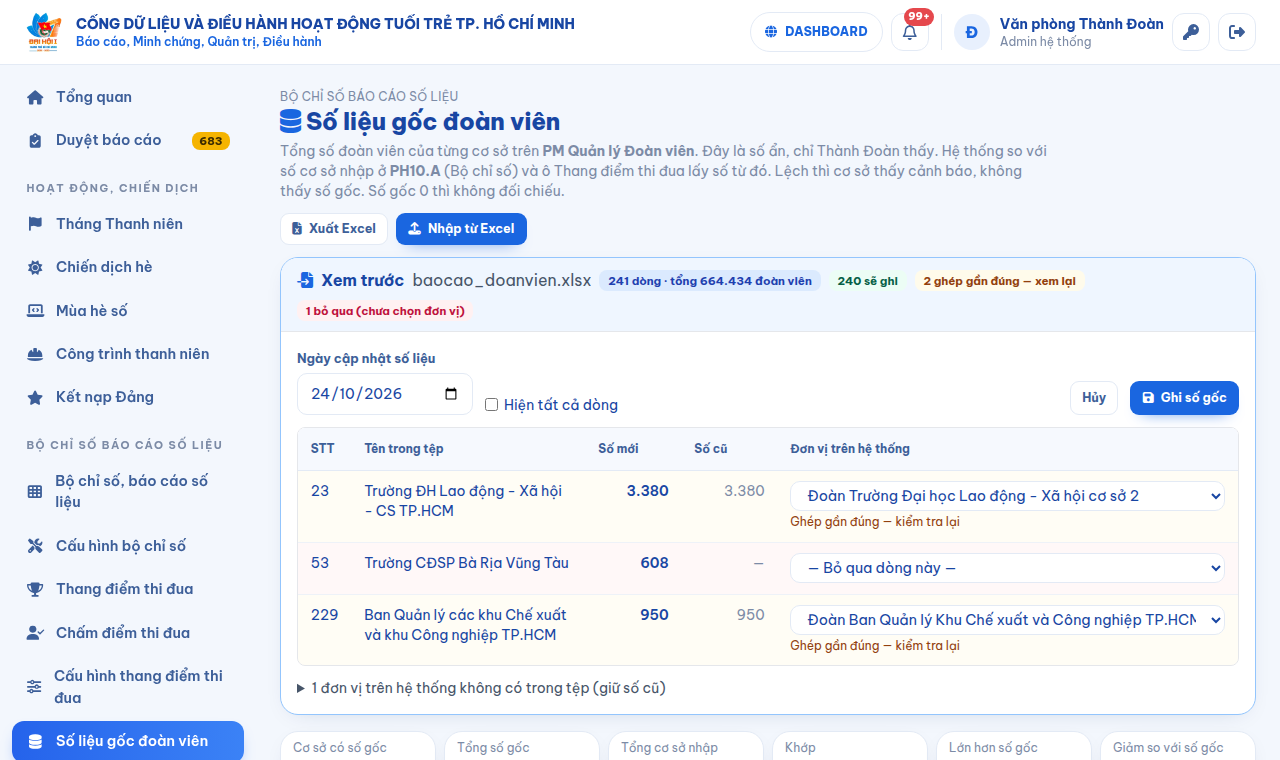Click the sun icon beside Chiến dịch hè

tap(35, 267)
